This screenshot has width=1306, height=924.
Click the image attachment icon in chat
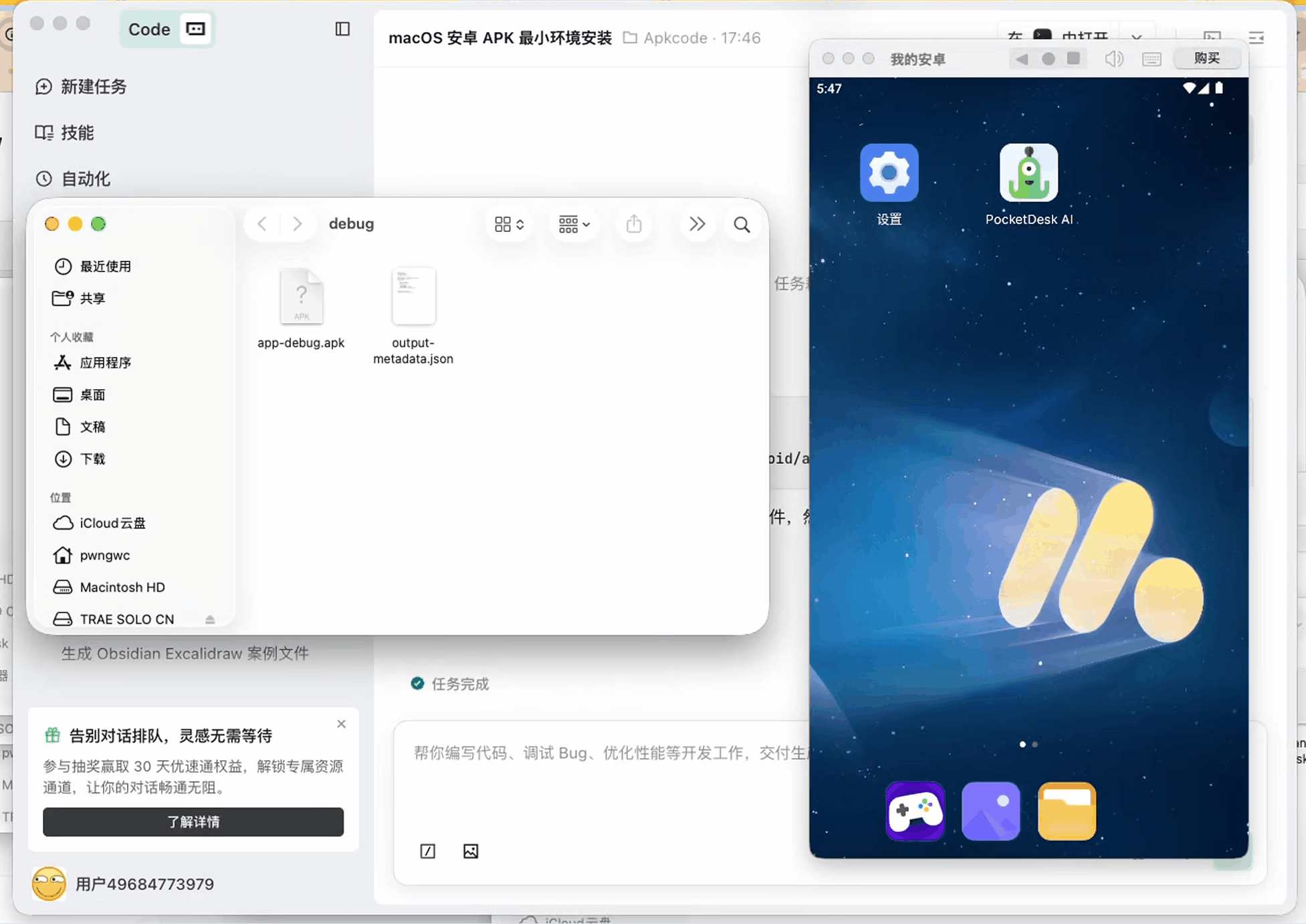tap(471, 851)
